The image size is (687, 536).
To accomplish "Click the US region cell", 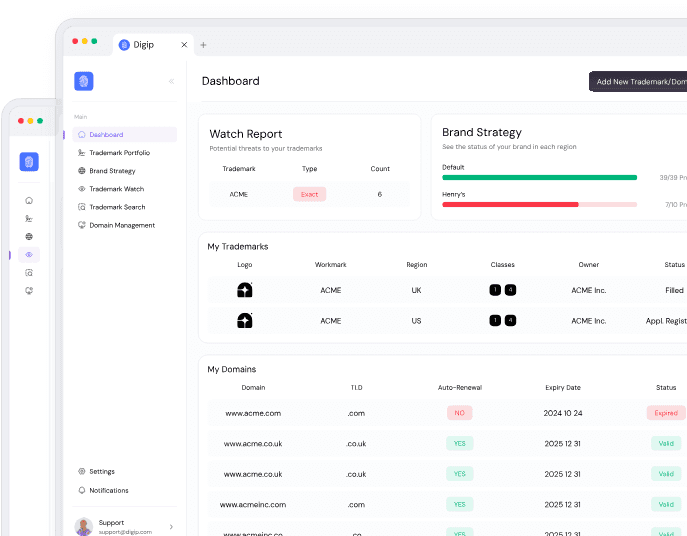I will coord(416,321).
